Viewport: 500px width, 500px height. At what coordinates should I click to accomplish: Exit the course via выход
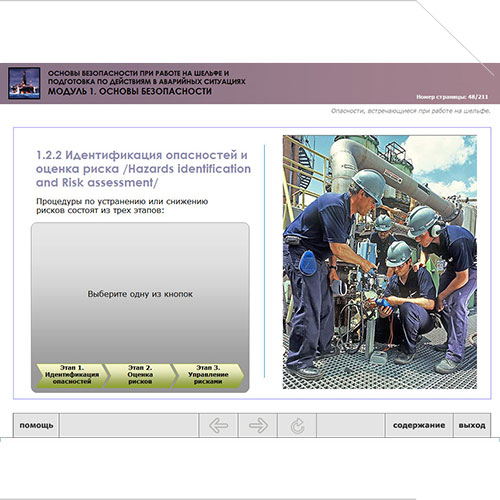click(472, 425)
